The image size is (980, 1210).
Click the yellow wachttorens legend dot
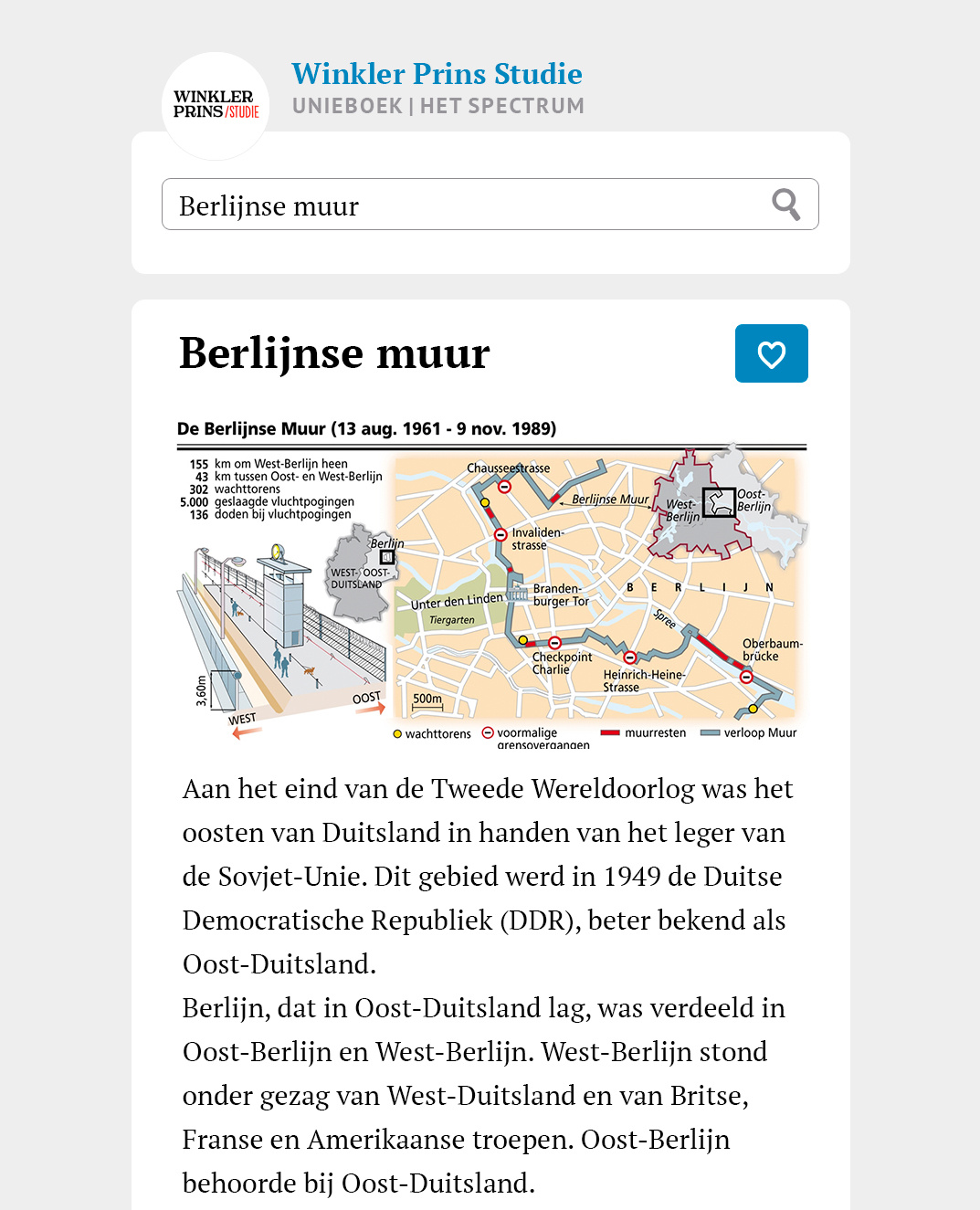click(x=397, y=733)
